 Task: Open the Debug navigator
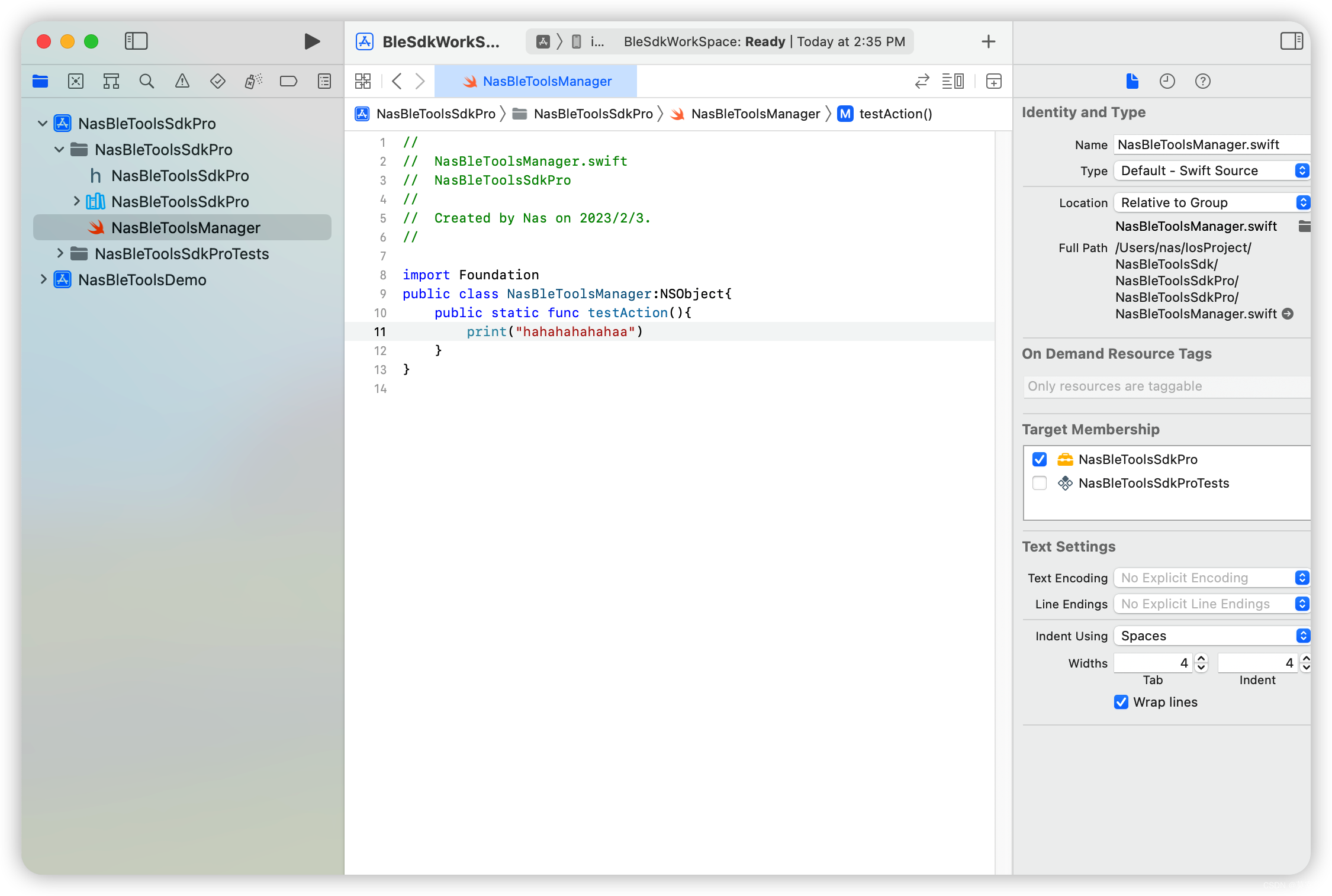253,81
